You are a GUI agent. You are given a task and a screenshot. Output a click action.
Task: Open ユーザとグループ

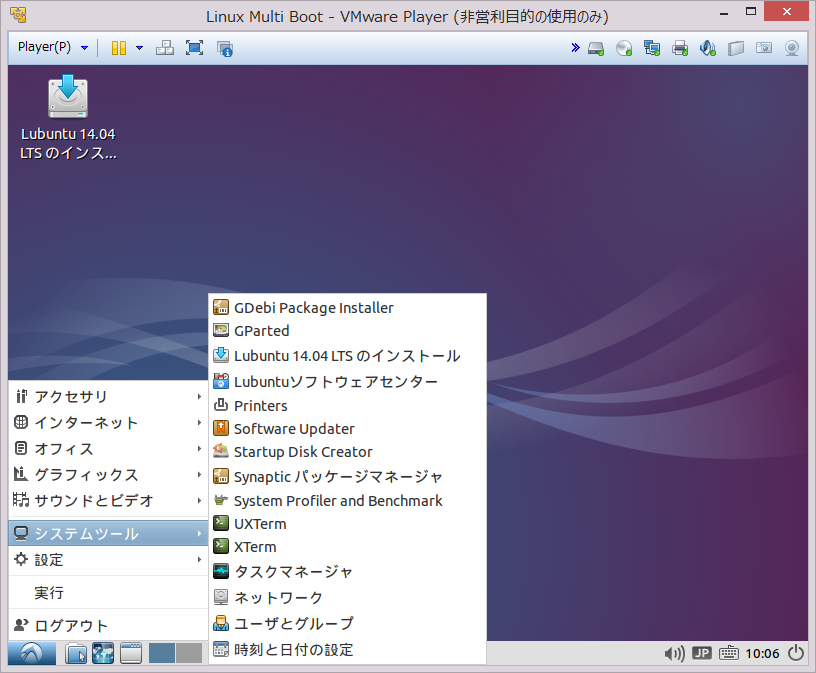tap(347, 623)
